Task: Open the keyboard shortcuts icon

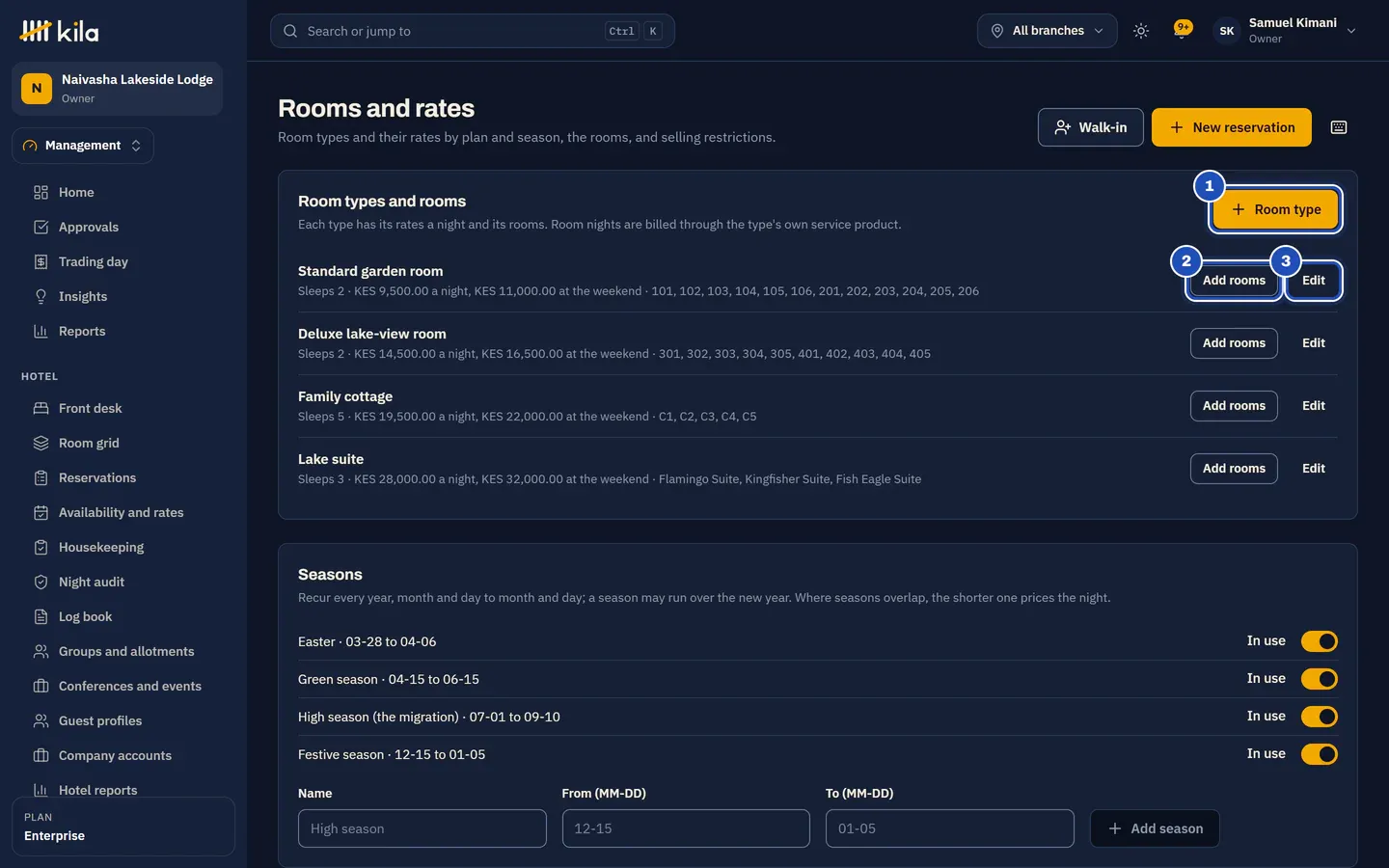Action: click(x=1339, y=127)
